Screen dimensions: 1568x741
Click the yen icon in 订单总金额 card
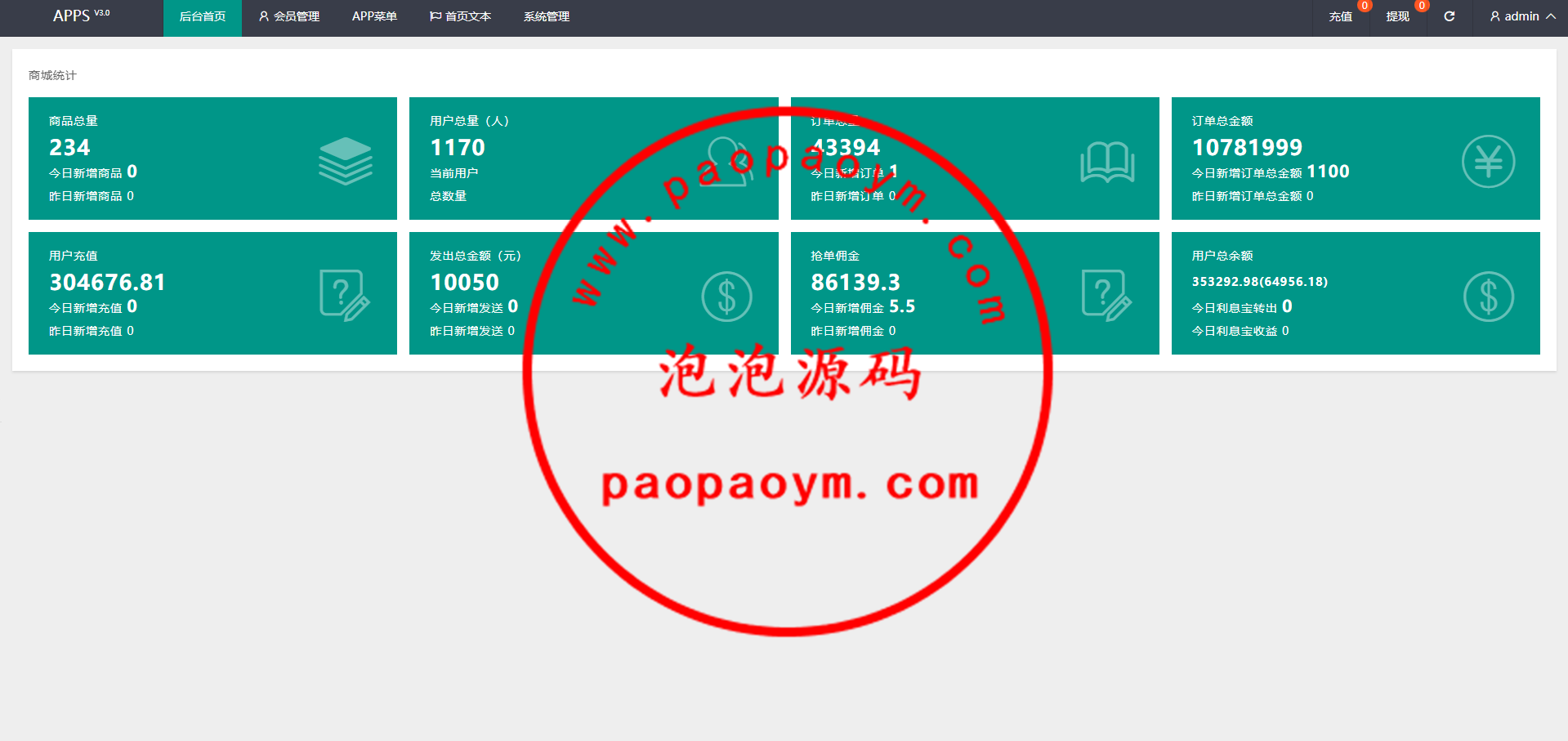pyautogui.click(x=1487, y=161)
